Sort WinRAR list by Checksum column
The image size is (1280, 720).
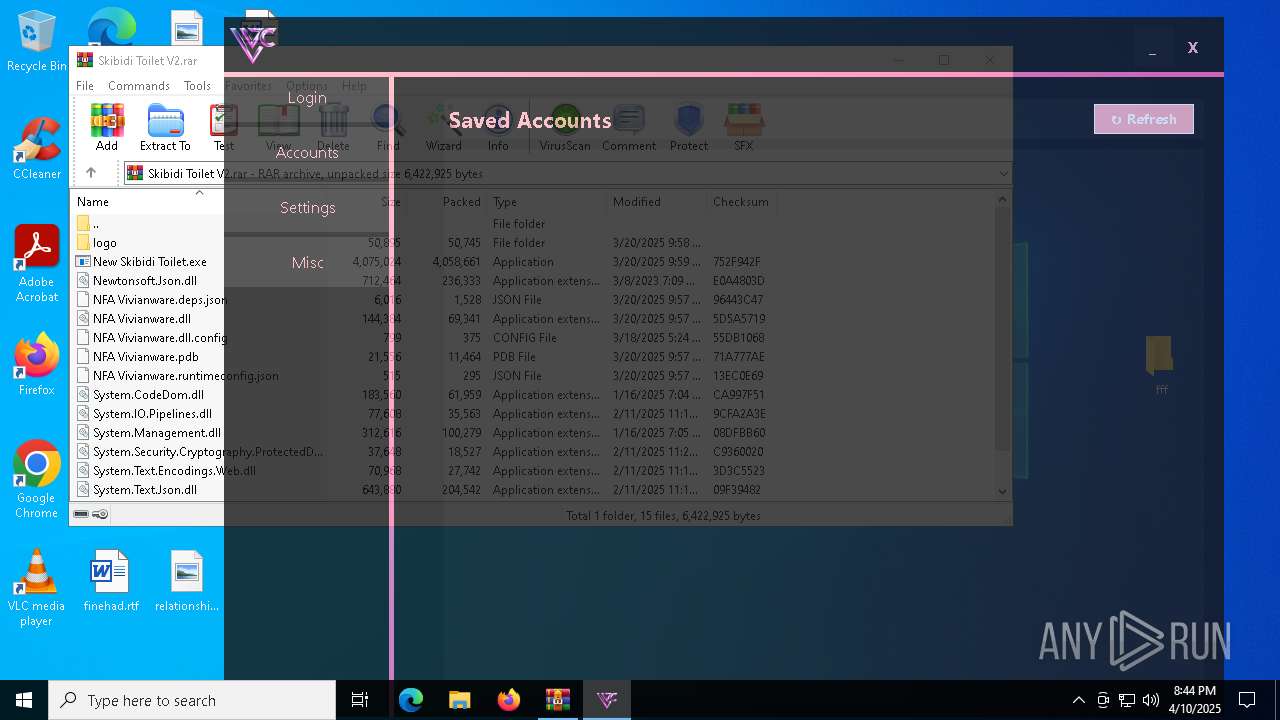coord(740,202)
